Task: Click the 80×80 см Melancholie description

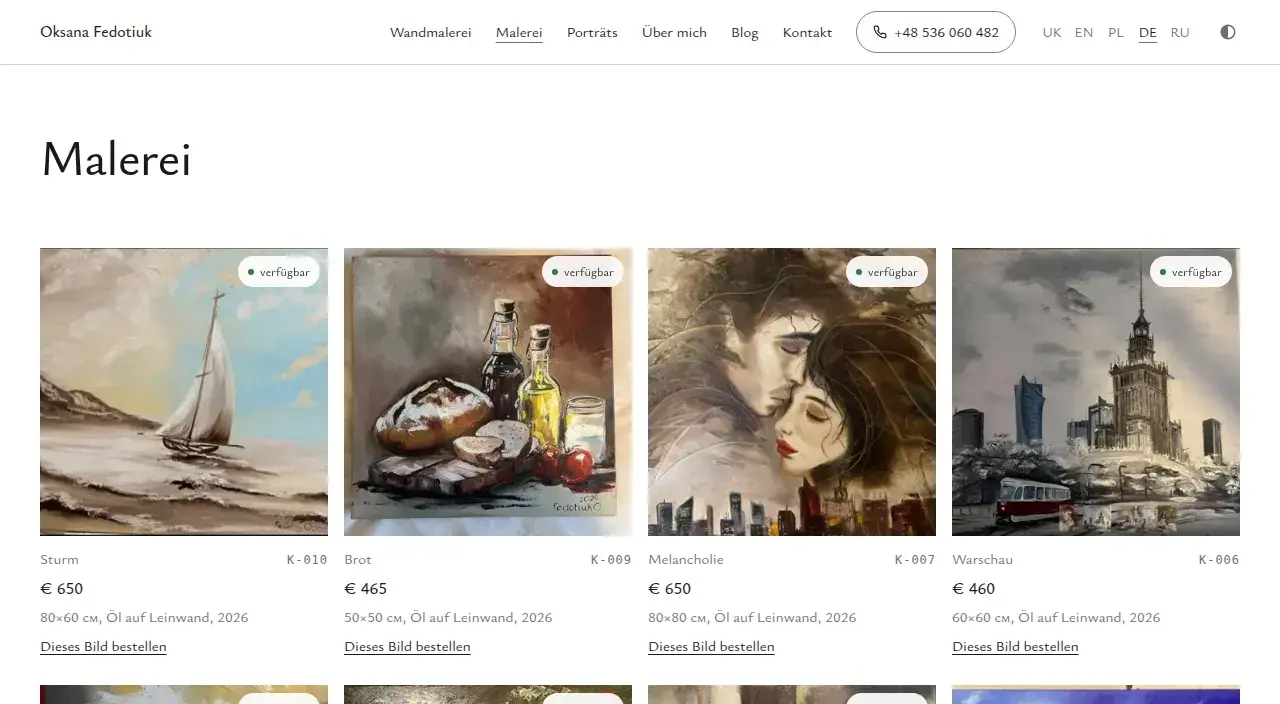Action: coord(752,618)
